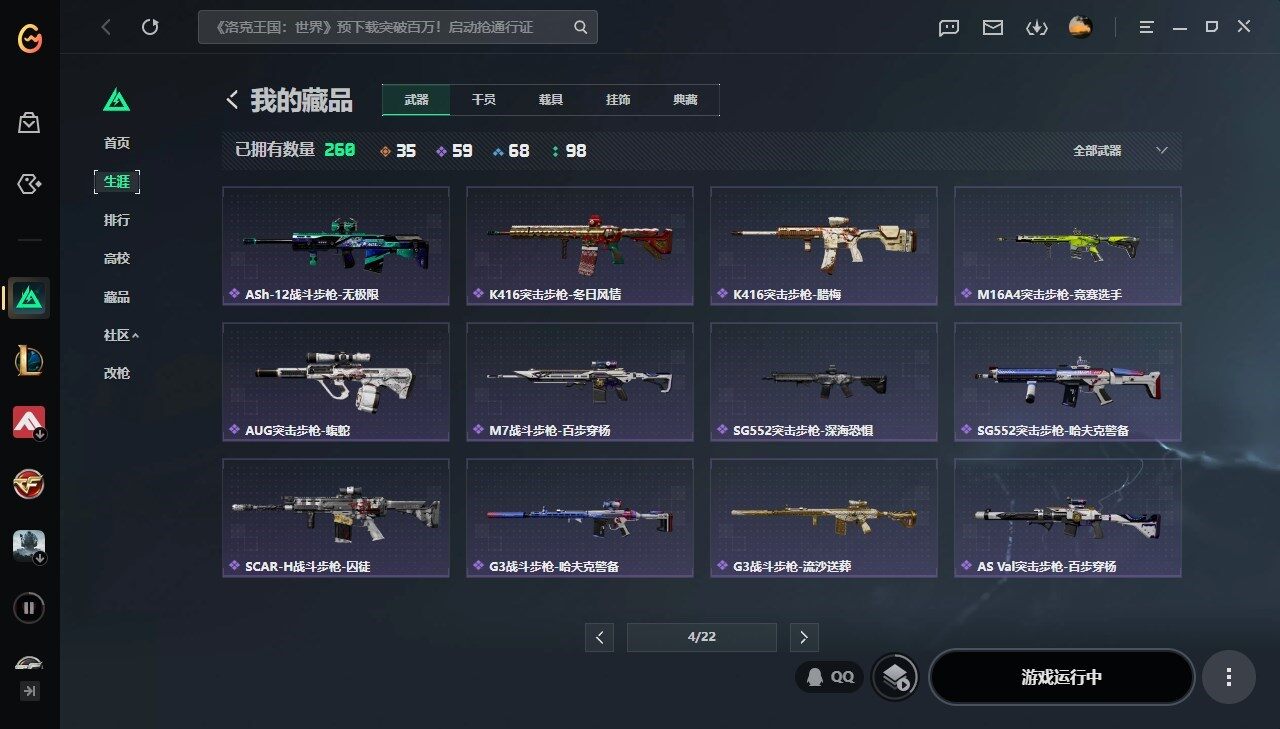Viewport: 1280px width, 729px height.
Task: Go to the next collection page arrow
Action: tap(804, 637)
